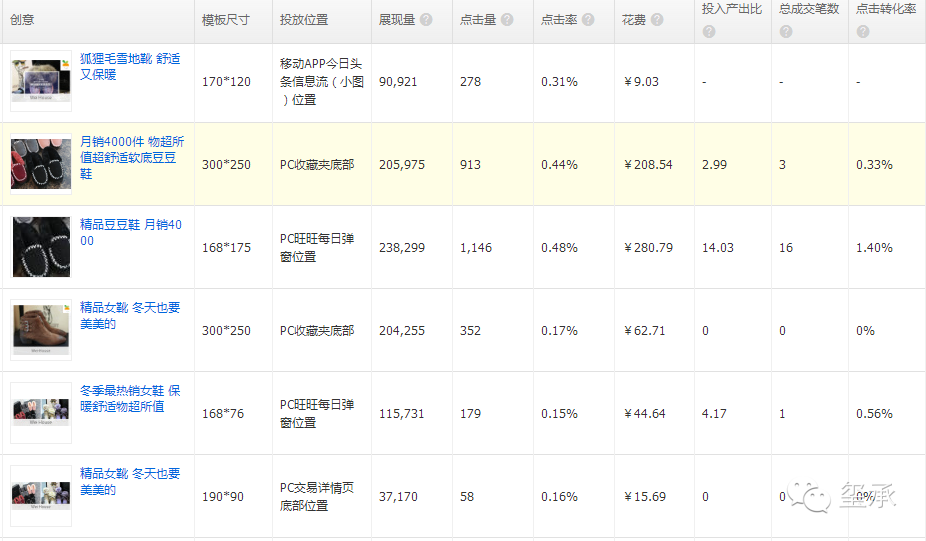Select click count 913
This screenshot has height=541, width=926.
pyautogui.click(x=470, y=165)
